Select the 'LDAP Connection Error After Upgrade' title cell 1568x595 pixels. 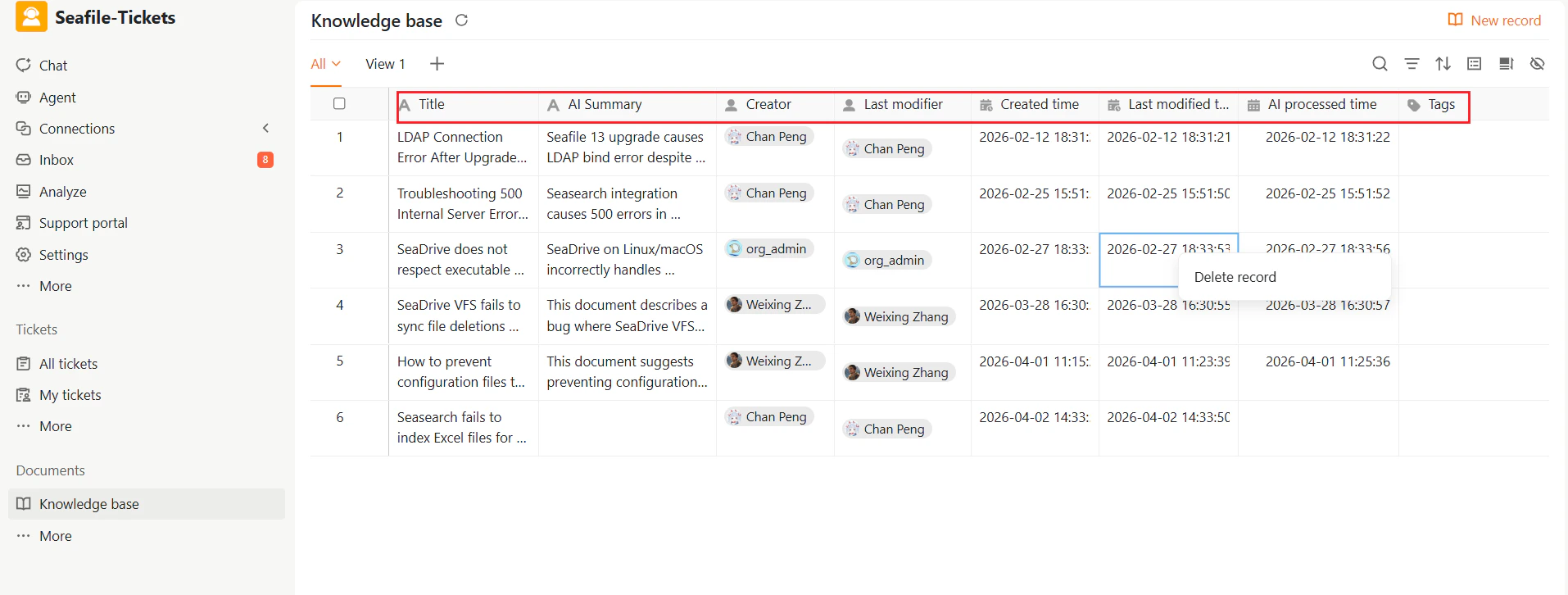coord(464,148)
